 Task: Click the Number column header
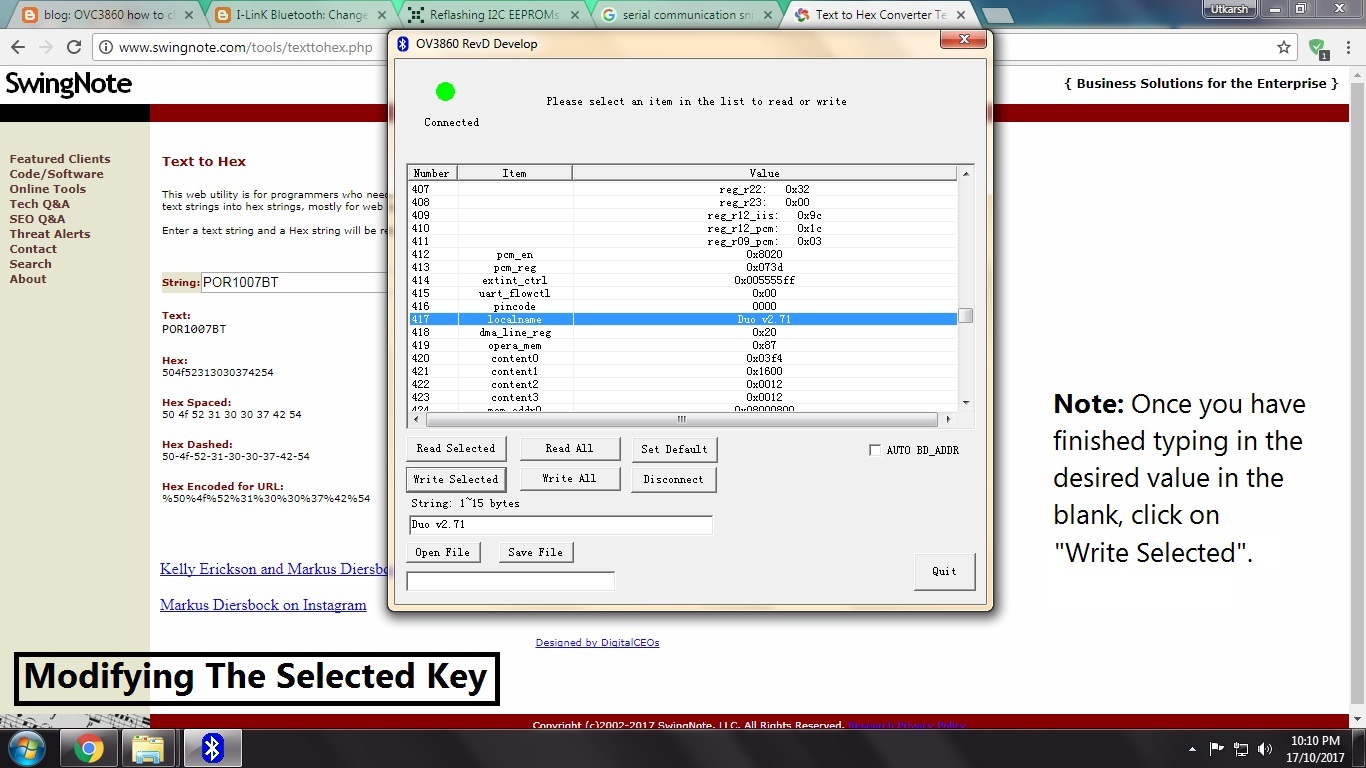432,173
